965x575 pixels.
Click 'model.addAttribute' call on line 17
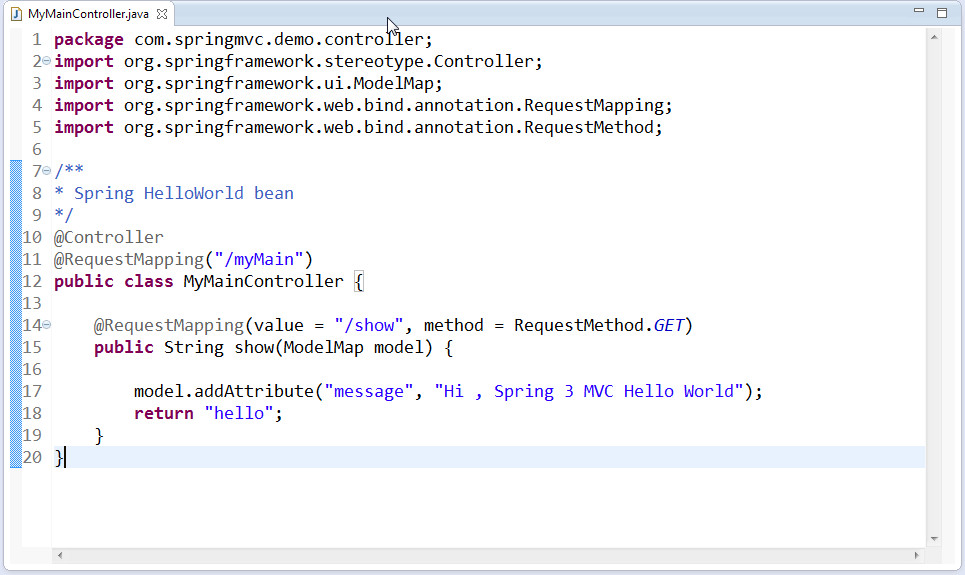click(x=224, y=392)
